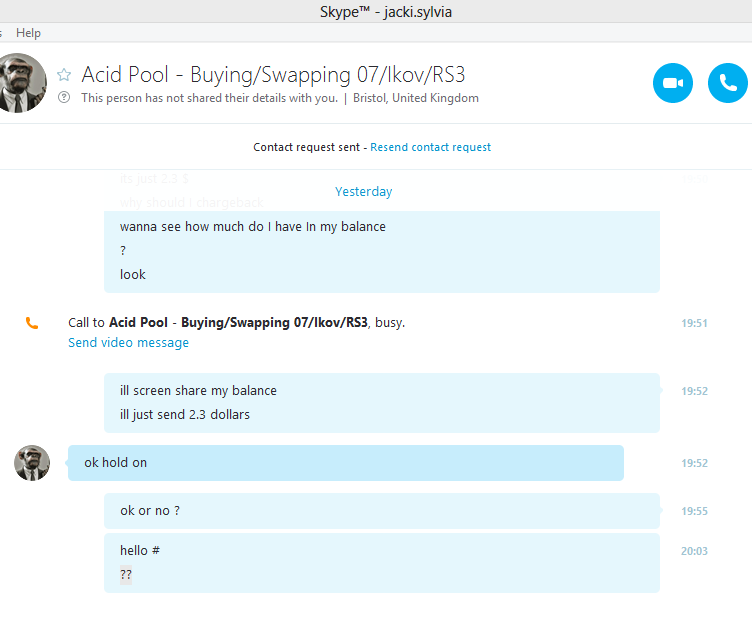This screenshot has width=752, height=621.
Task: Click the 19:51 call timestamp
Action: coord(694,323)
